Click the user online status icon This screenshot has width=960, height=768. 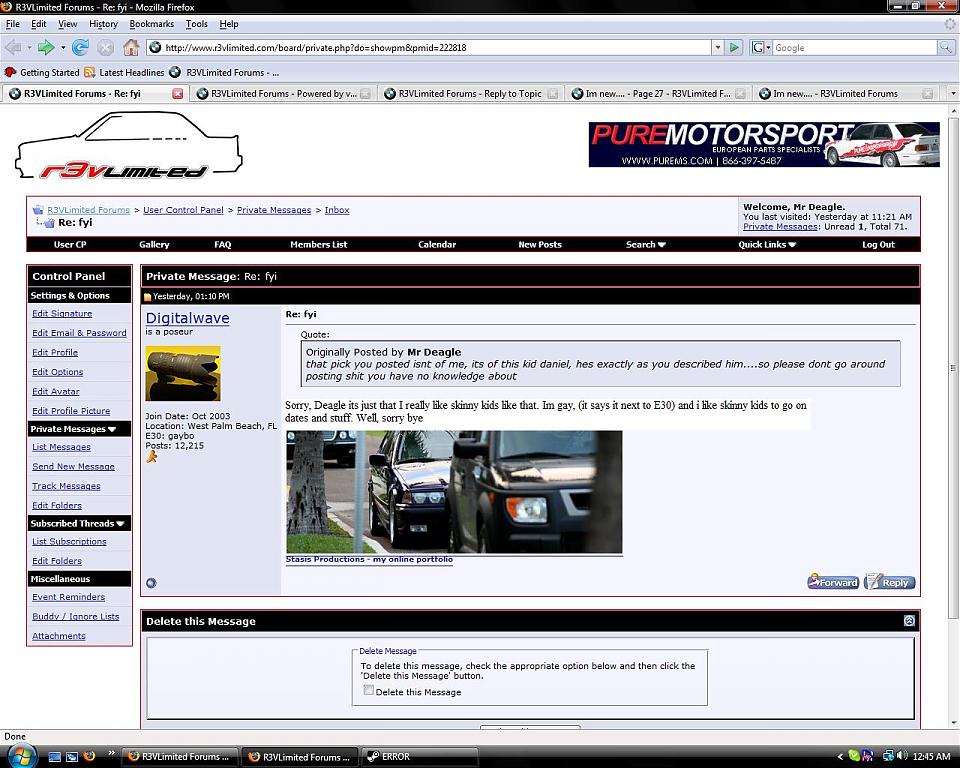151,583
